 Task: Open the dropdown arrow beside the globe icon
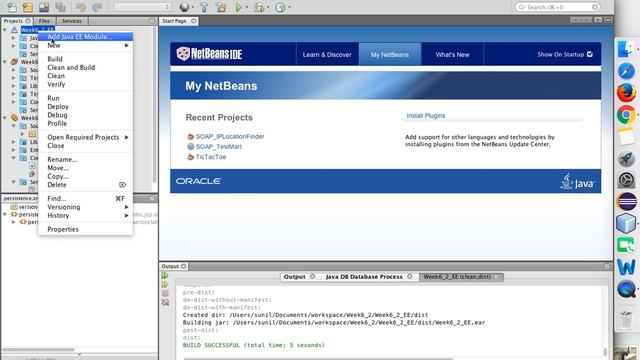coord(192,7)
